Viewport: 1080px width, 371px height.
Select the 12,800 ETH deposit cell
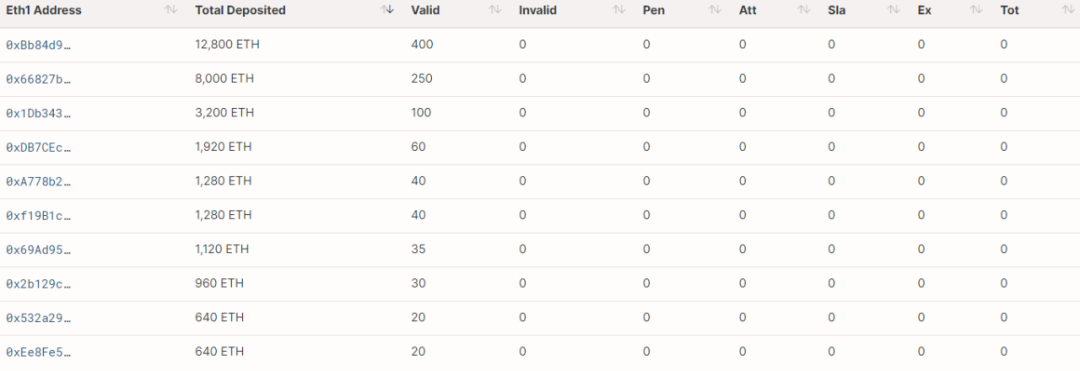[227, 45]
